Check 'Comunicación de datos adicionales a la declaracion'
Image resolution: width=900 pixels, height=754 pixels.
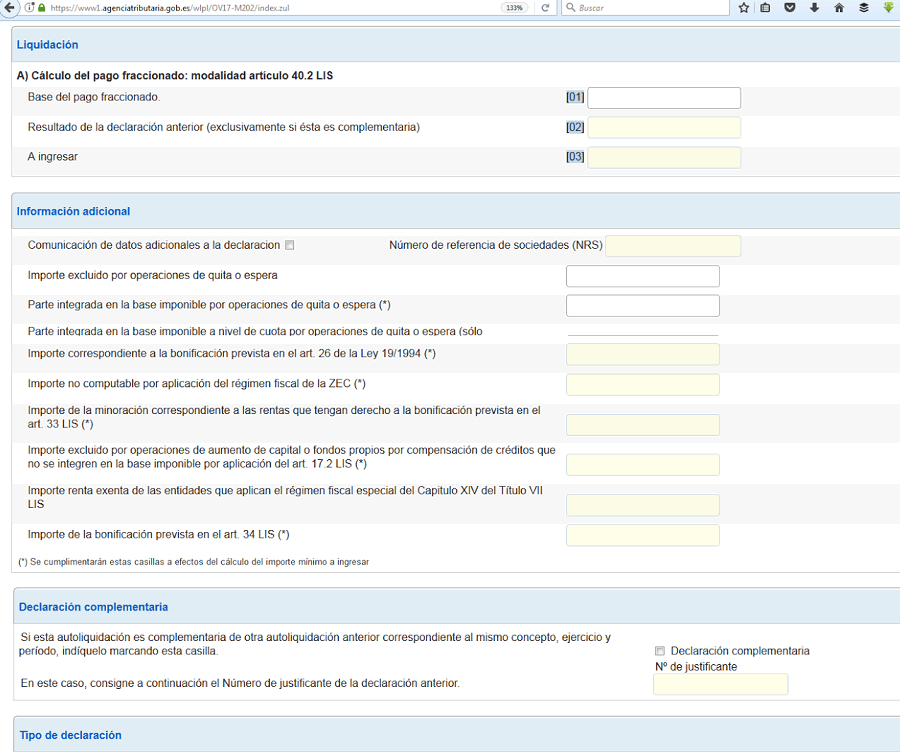[x=289, y=245]
